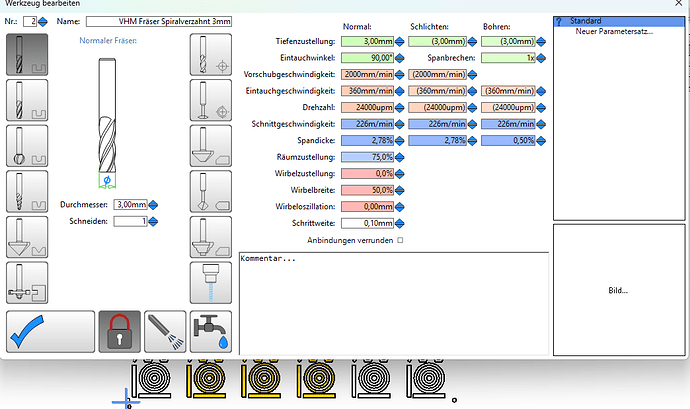690x409 pixels.
Task: Choose the roundover cutter tool type icon
Action: pos(211,237)
